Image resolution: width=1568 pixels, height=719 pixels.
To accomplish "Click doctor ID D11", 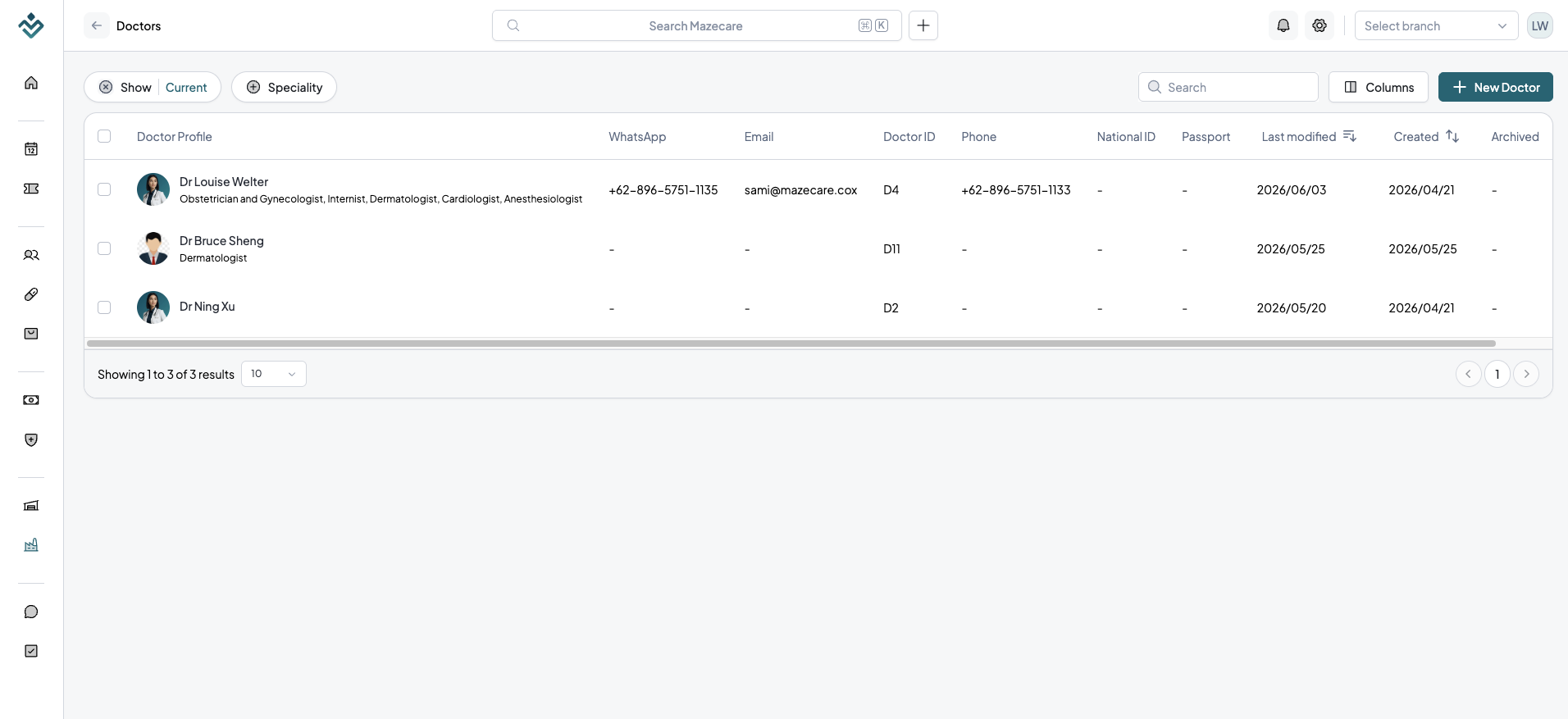I will pos(891,249).
